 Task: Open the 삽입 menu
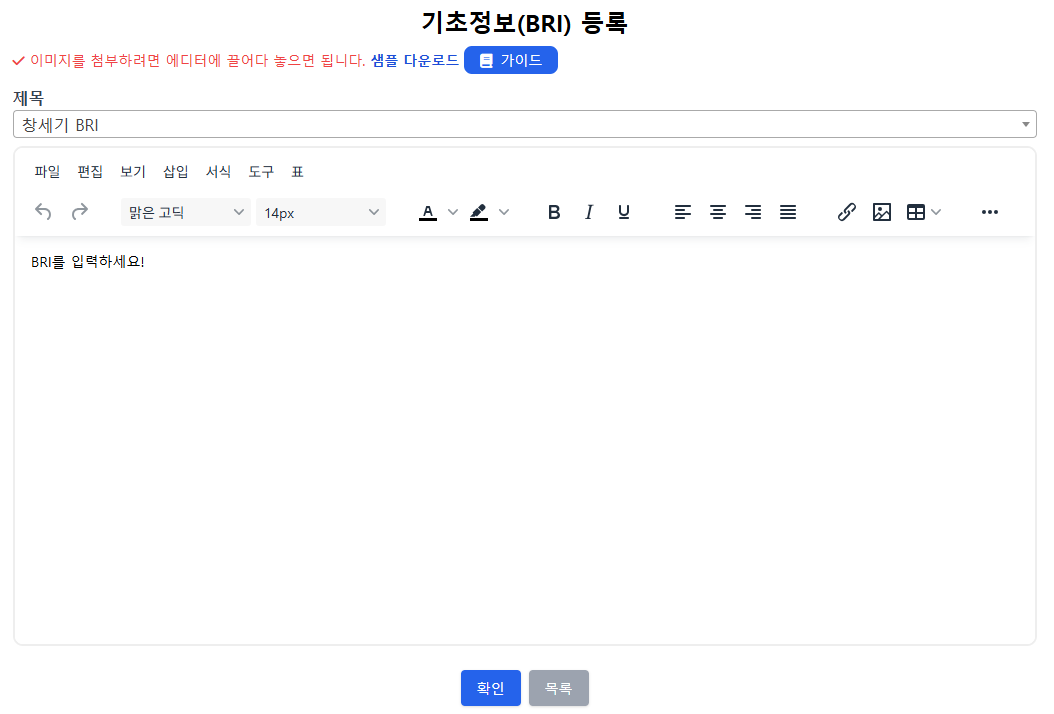tap(176, 172)
